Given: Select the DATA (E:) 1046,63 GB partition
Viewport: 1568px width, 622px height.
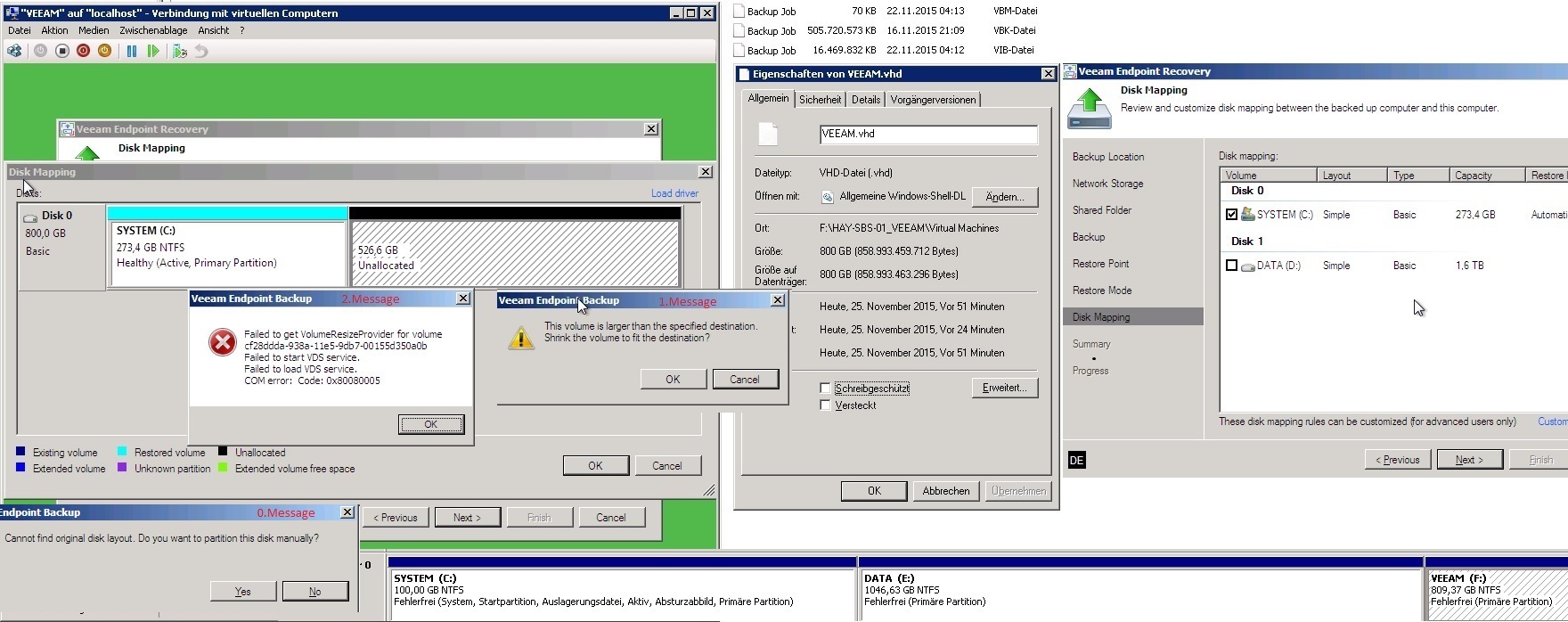Looking at the screenshot, I should click(1140, 589).
